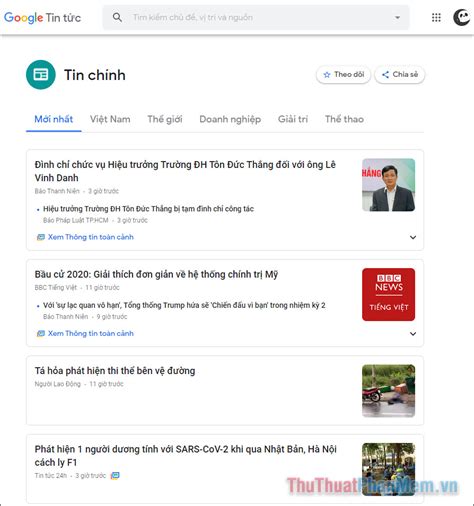Click the star icon in Theo dõi
Image resolution: width=474 pixels, height=506 pixels.
tap(327, 75)
